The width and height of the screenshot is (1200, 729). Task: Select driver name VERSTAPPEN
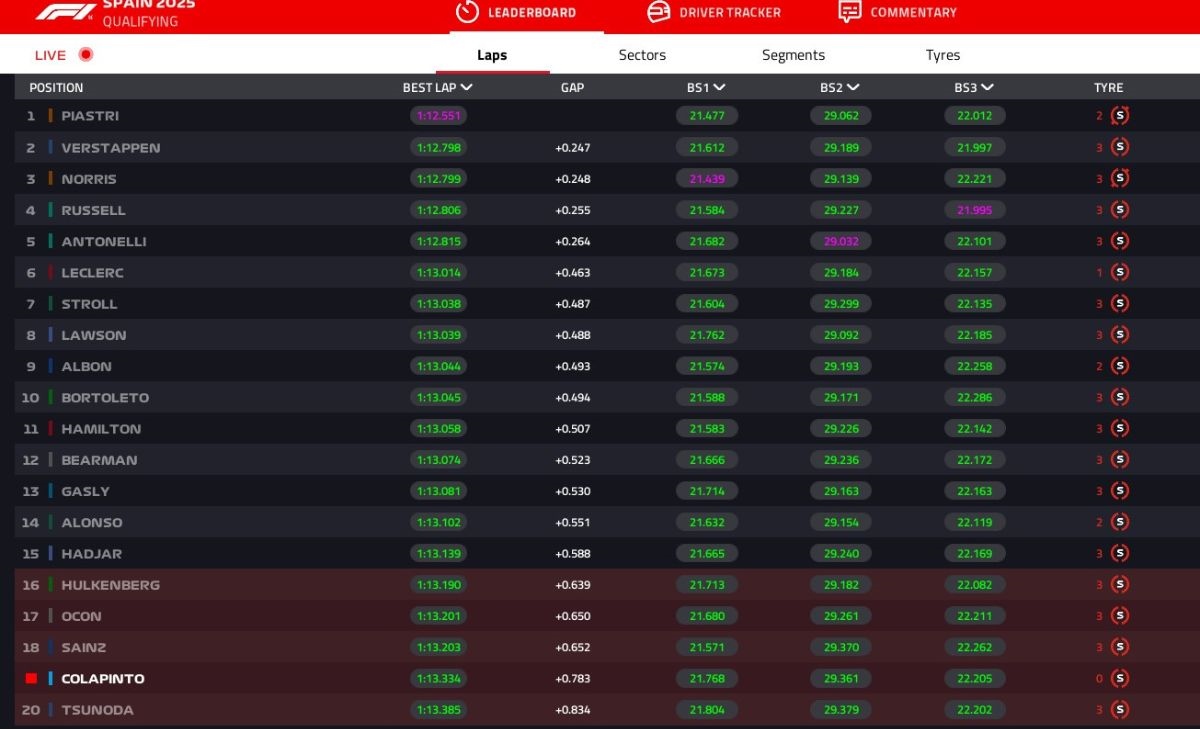click(110, 148)
